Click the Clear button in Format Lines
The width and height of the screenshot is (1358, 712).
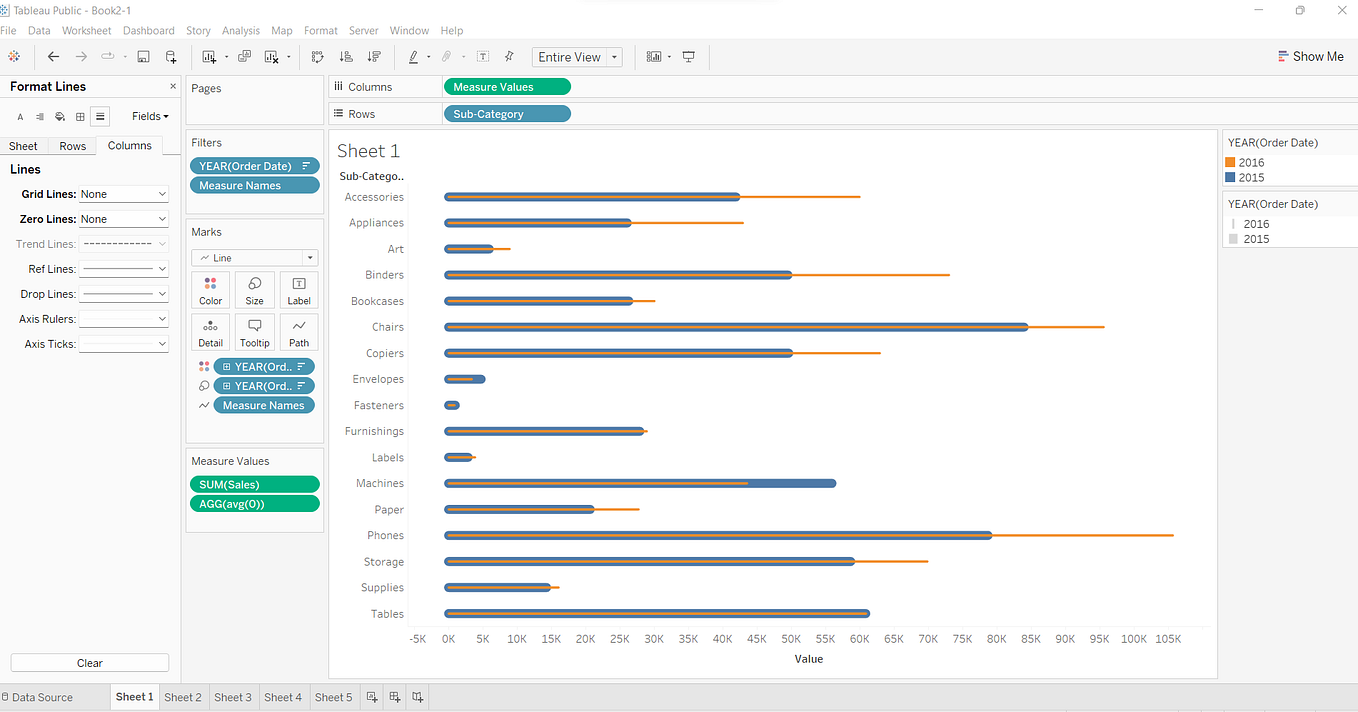click(89, 662)
